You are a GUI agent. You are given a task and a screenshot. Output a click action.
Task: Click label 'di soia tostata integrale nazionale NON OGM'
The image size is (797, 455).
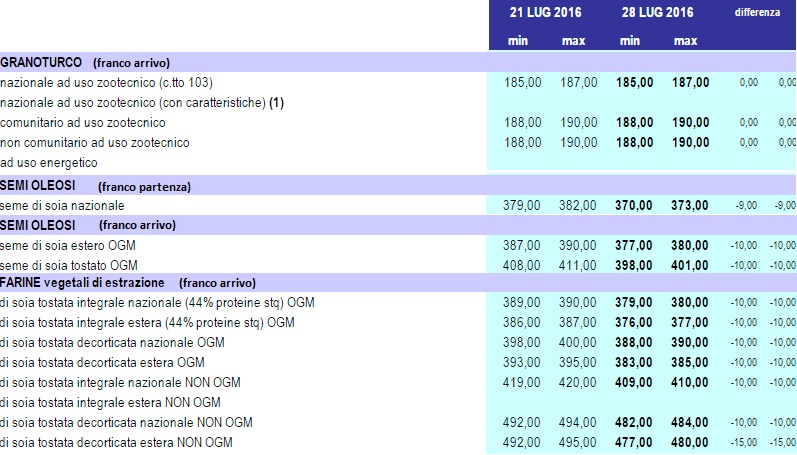[120, 382]
